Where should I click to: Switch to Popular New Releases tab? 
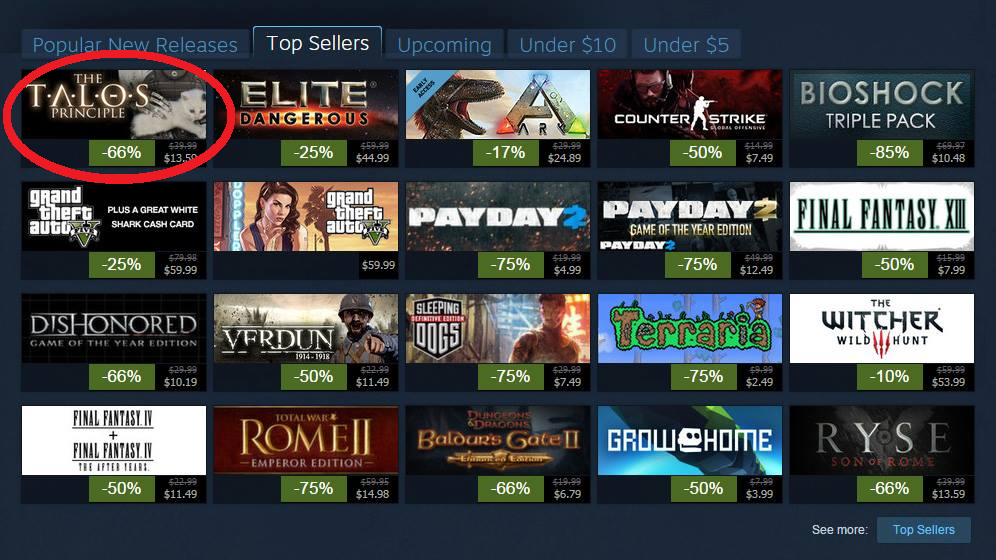point(135,44)
